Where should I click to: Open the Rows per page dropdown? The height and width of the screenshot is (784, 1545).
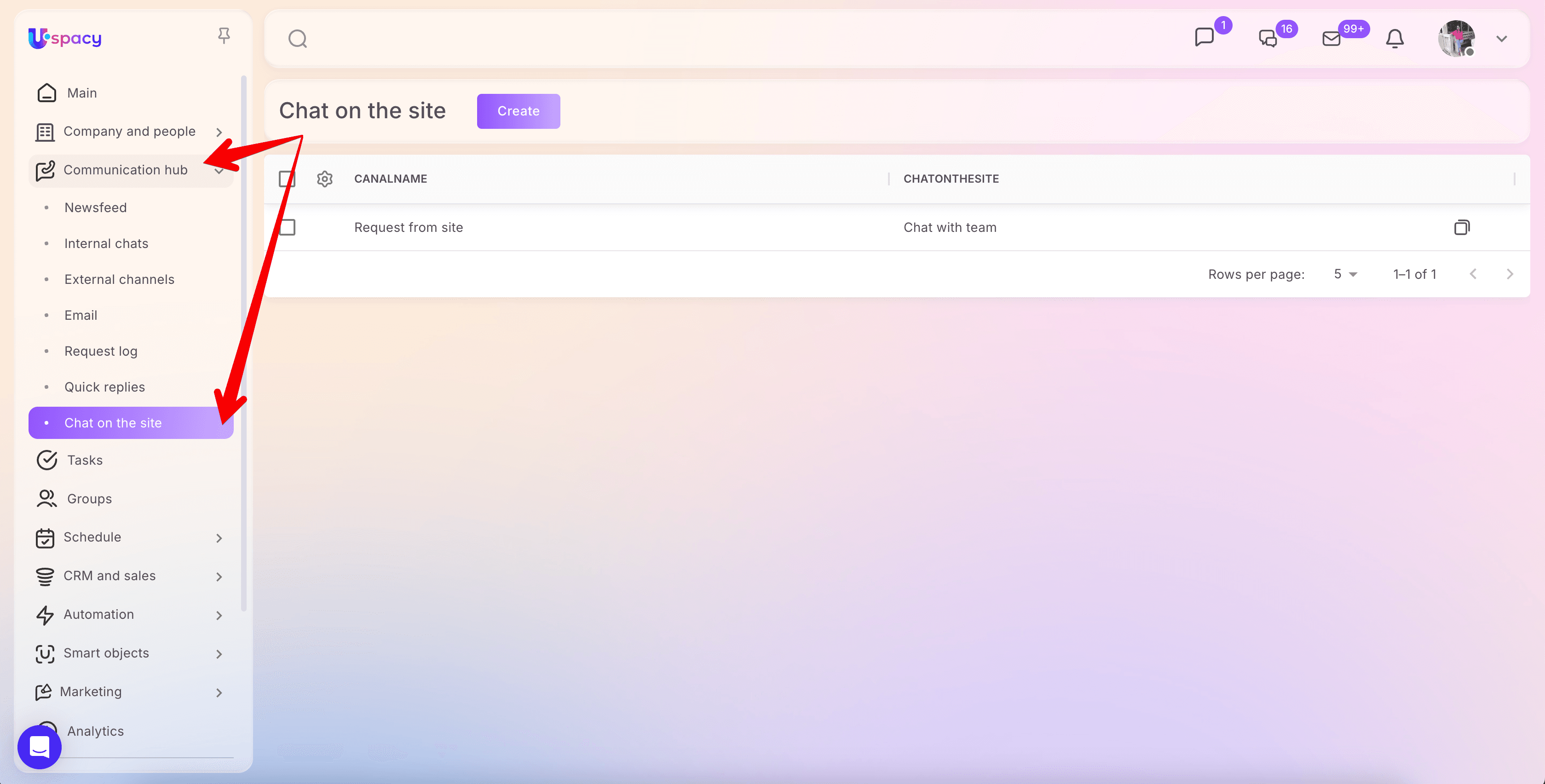coord(1345,274)
